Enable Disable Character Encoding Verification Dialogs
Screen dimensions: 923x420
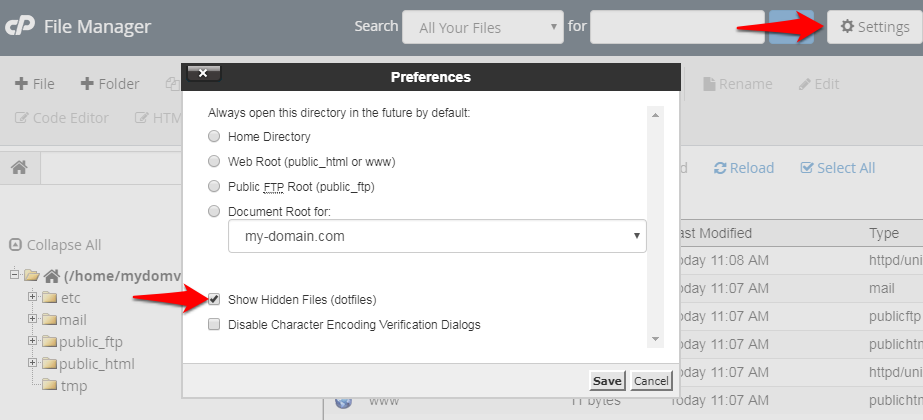pos(214,324)
